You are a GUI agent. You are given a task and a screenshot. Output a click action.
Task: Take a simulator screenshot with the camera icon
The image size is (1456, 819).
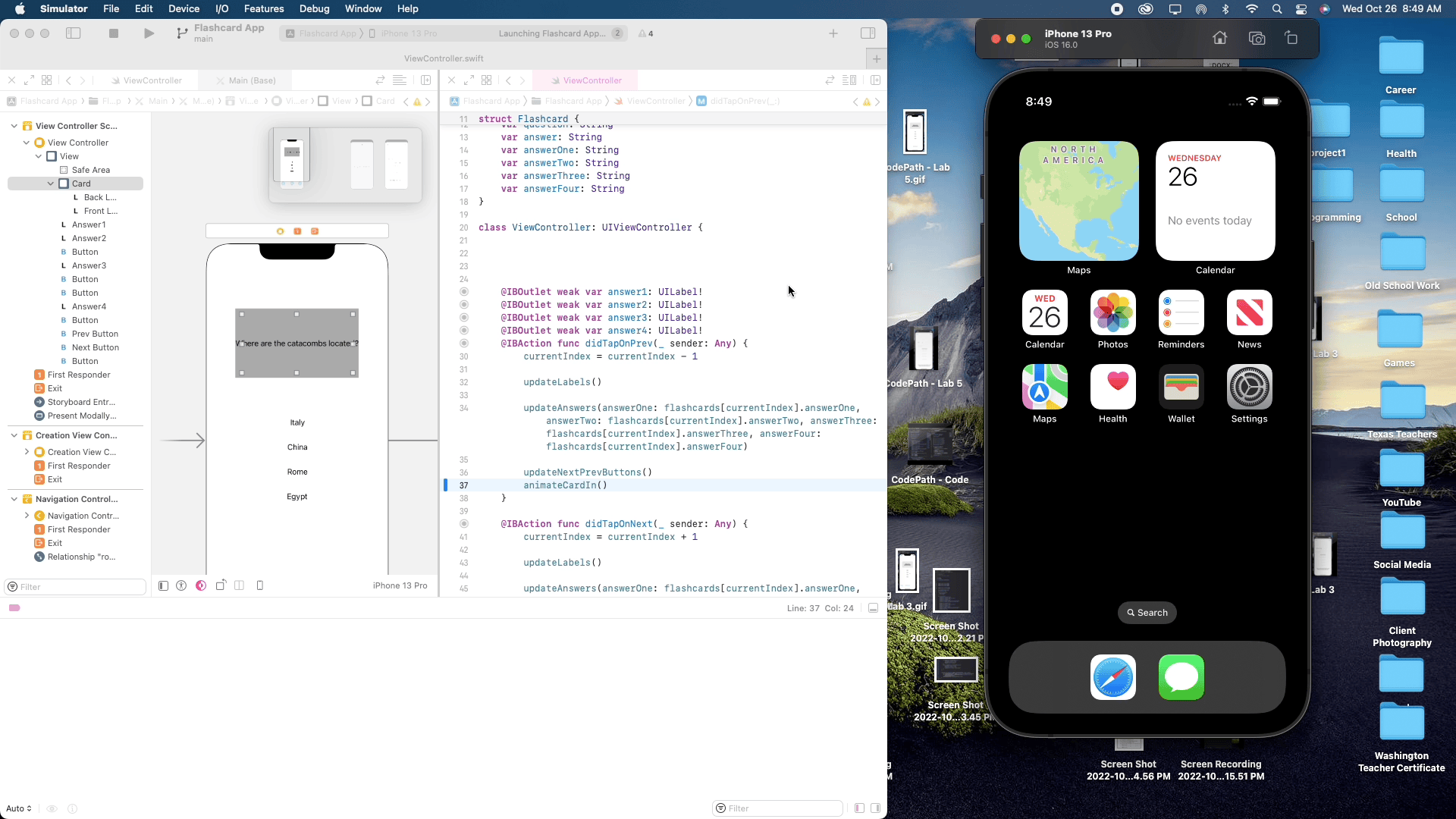pos(1257,38)
